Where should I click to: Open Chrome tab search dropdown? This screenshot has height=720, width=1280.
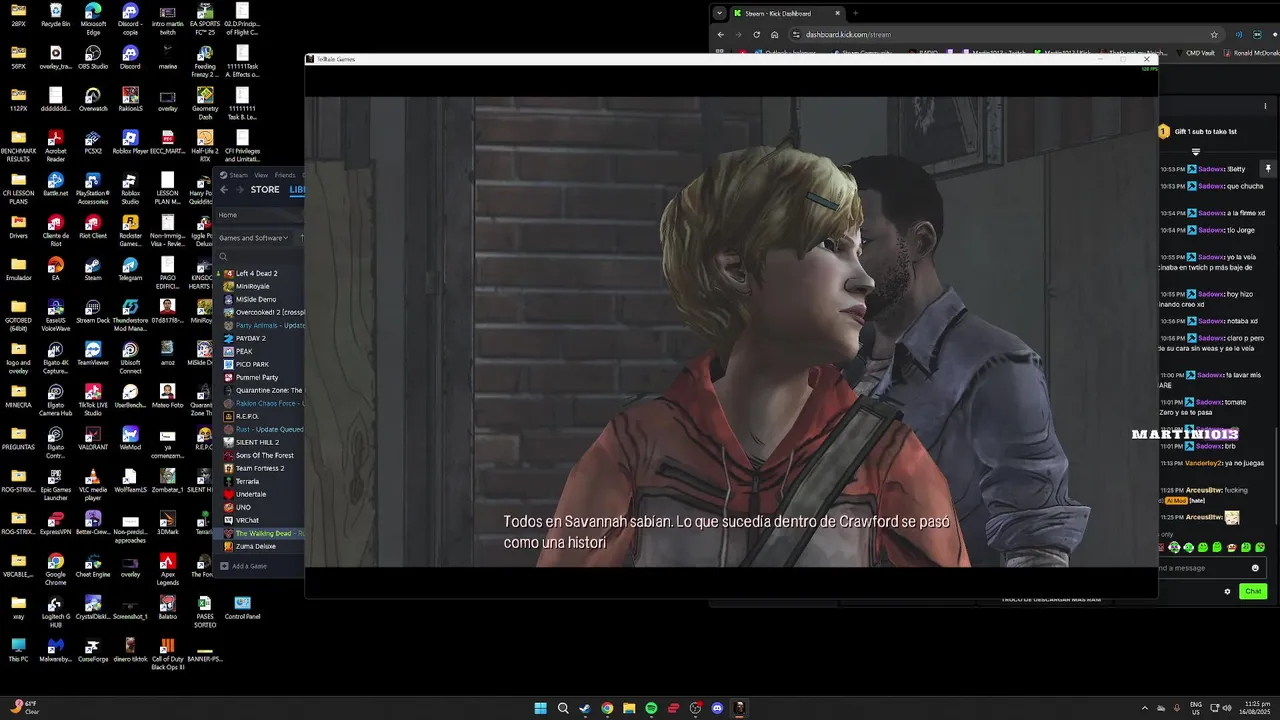click(x=719, y=13)
